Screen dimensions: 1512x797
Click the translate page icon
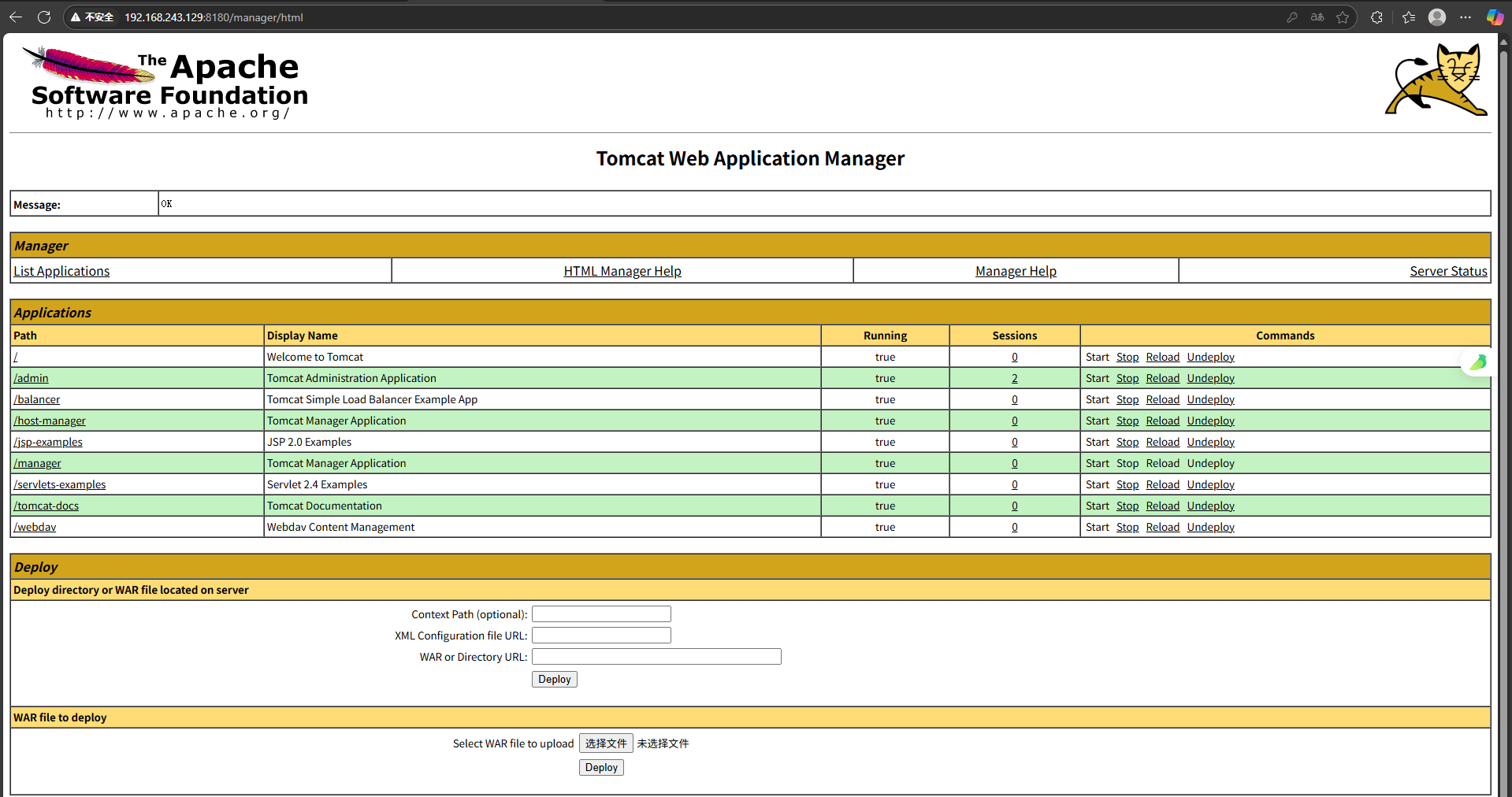[x=1317, y=17]
